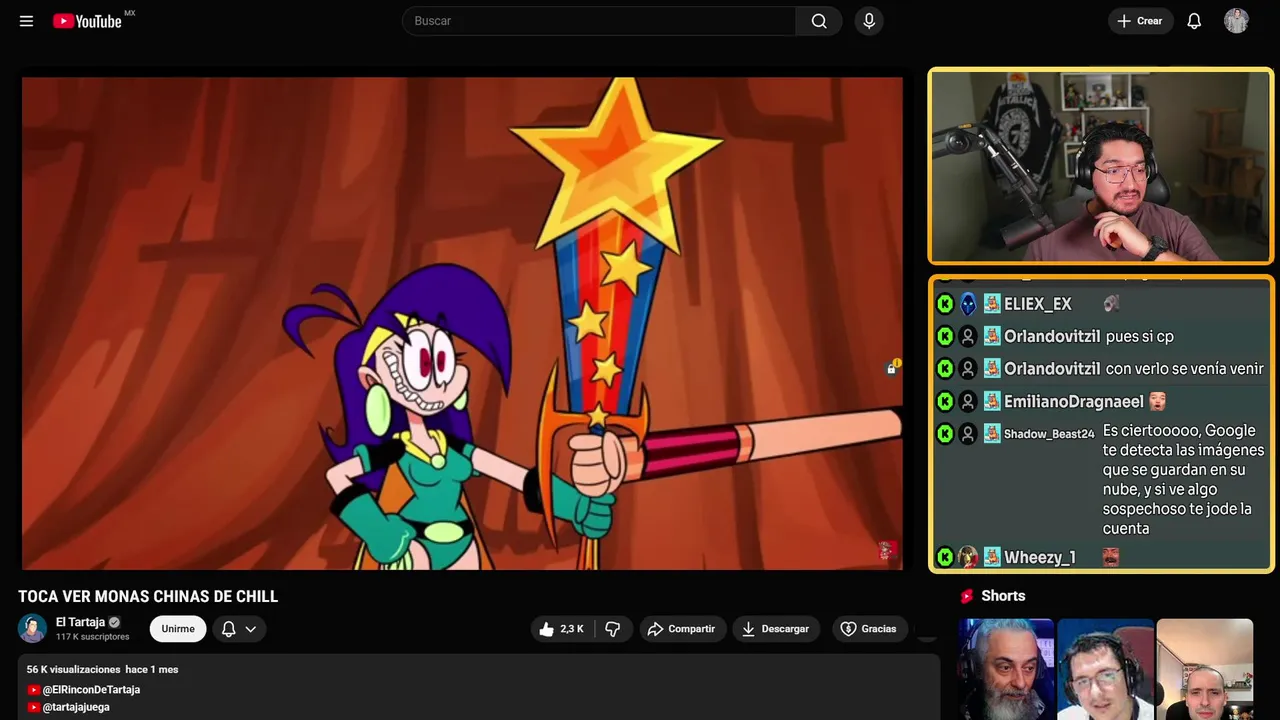Click the 117 K suscriptores text
The image size is (1280, 720).
(x=93, y=637)
